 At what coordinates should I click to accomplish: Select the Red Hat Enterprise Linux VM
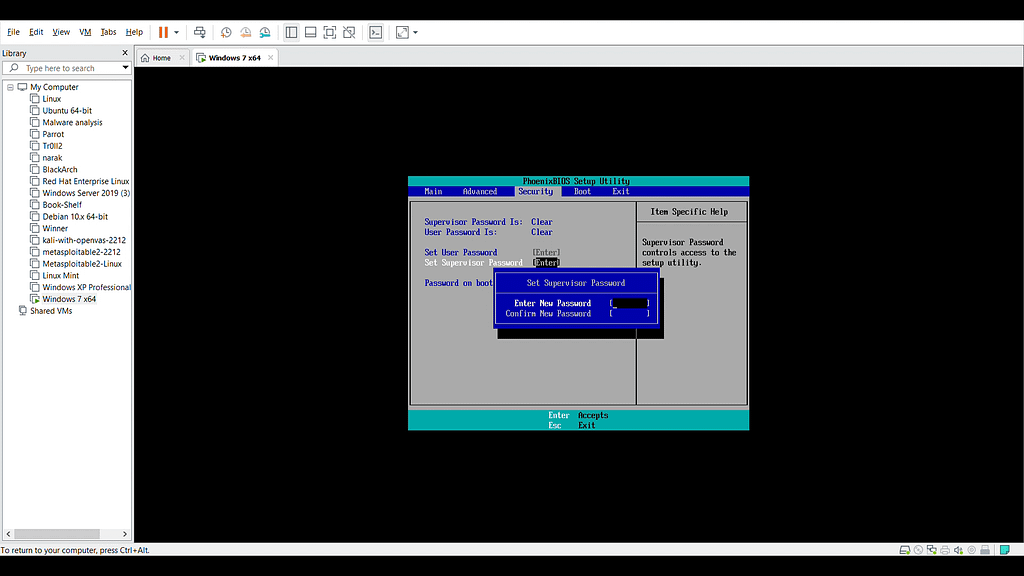(x=86, y=181)
